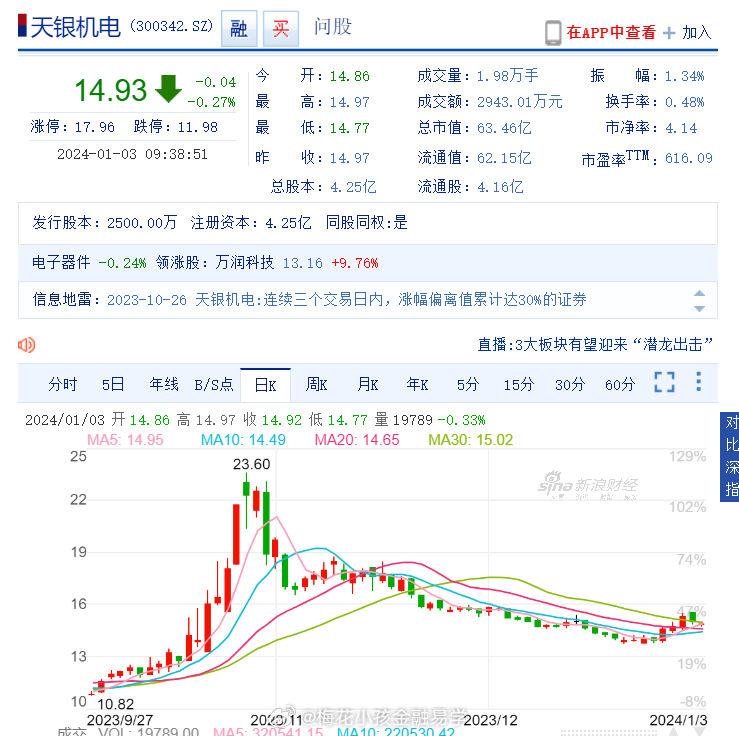Image resolution: width=739 pixels, height=736 pixels.
Task: Switch to the 分时 chart tab
Action: [62, 384]
